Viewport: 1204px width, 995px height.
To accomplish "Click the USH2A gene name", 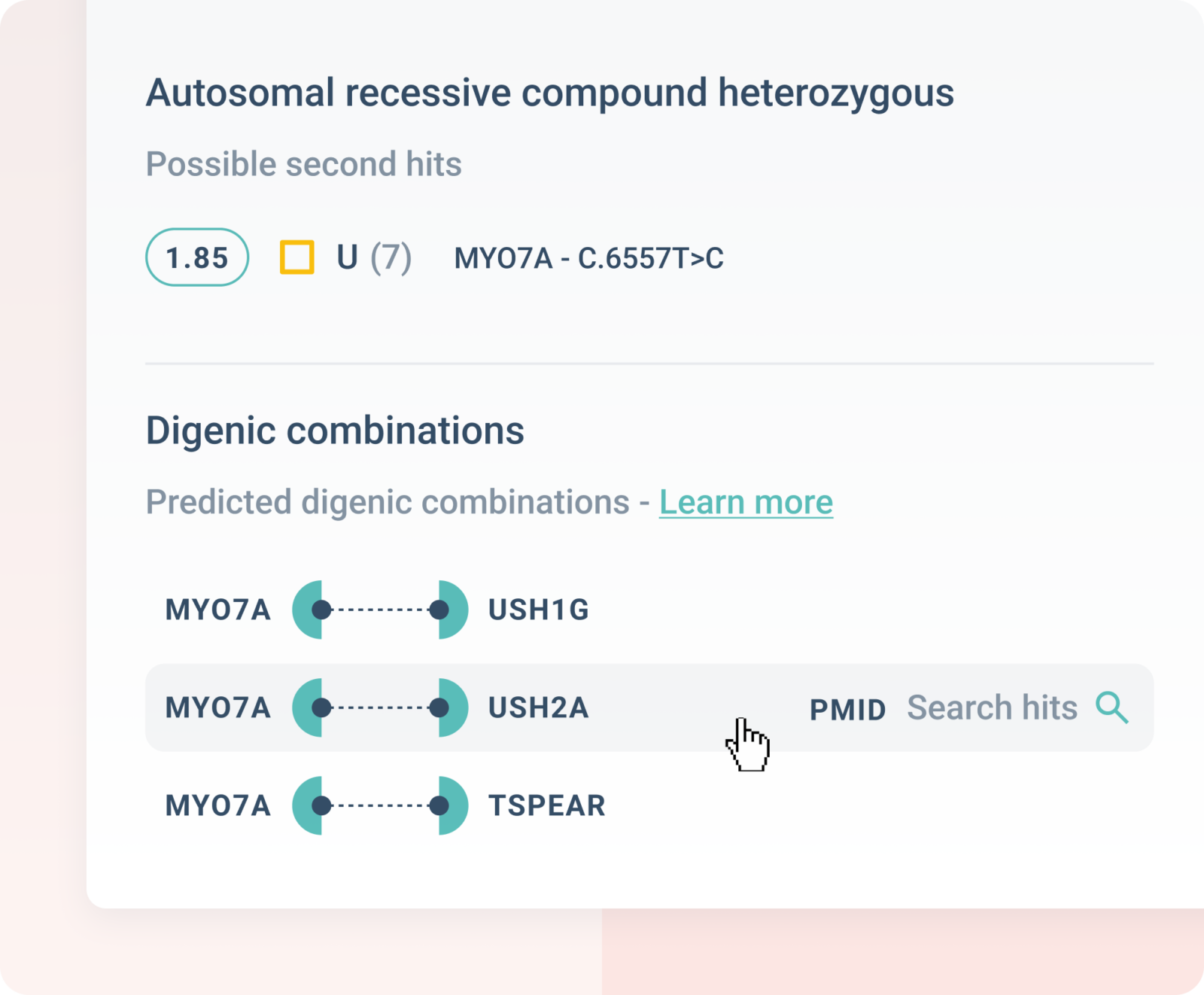I will pos(539,707).
